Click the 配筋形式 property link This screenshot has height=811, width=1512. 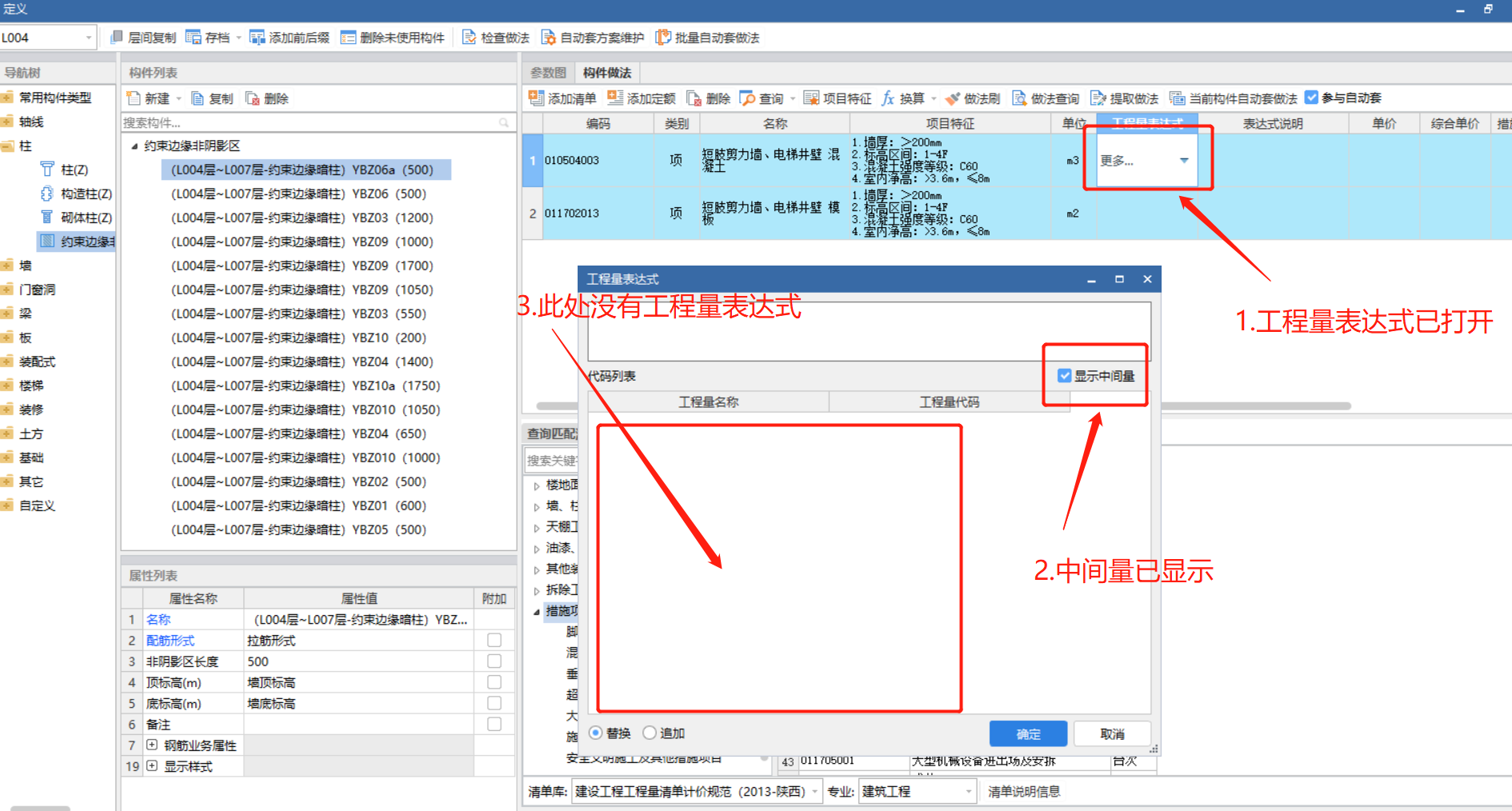[170, 641]
